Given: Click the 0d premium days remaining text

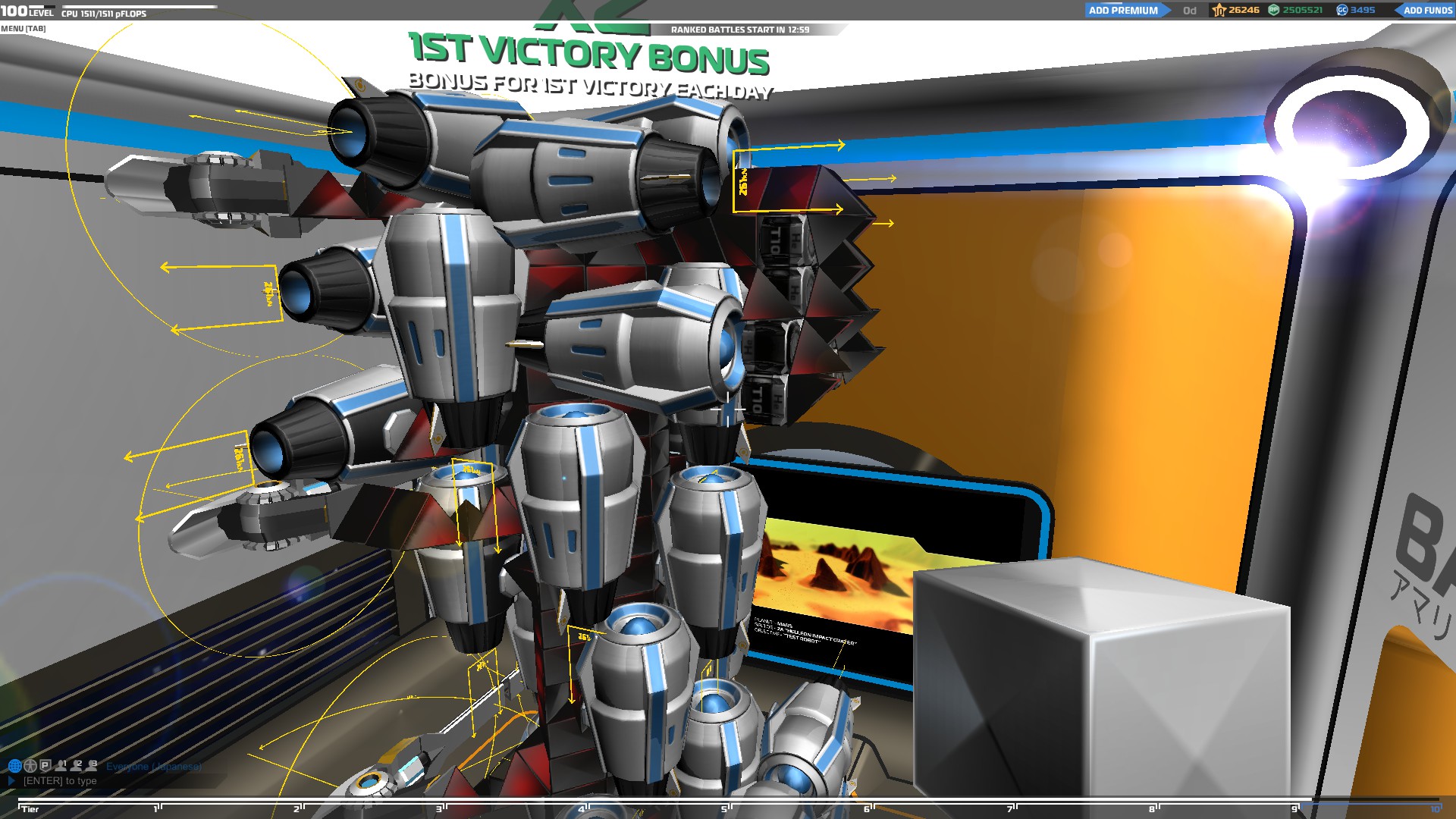Looking at the screenshot, I should [x=1190, y=11].
